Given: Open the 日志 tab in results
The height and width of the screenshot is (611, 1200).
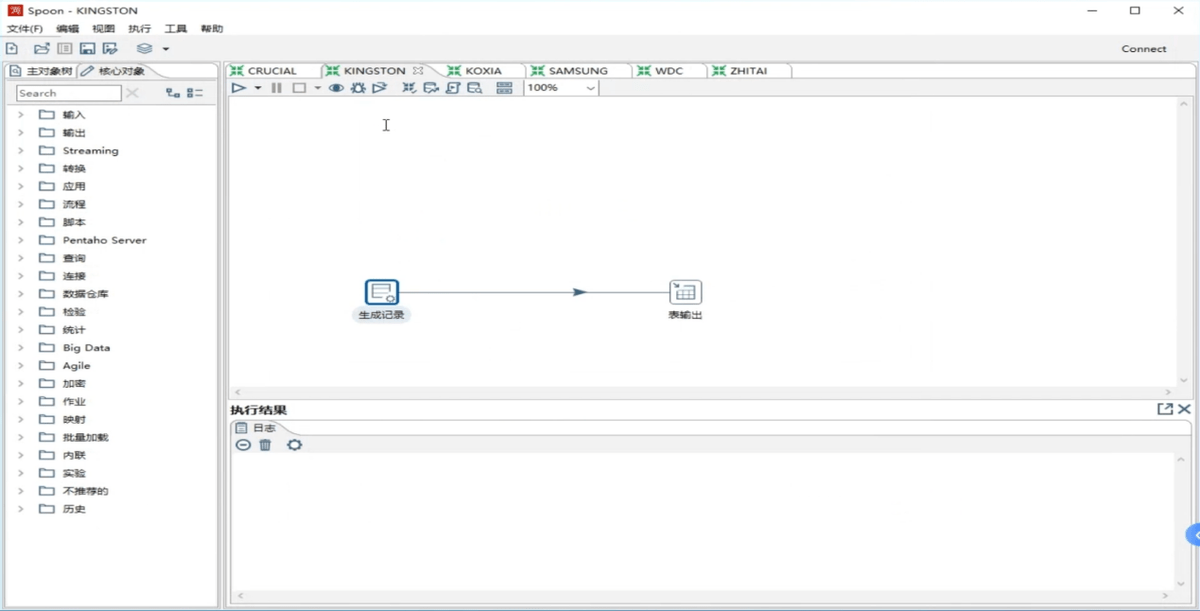Looking at the screenshot, I should pos(257,428).
